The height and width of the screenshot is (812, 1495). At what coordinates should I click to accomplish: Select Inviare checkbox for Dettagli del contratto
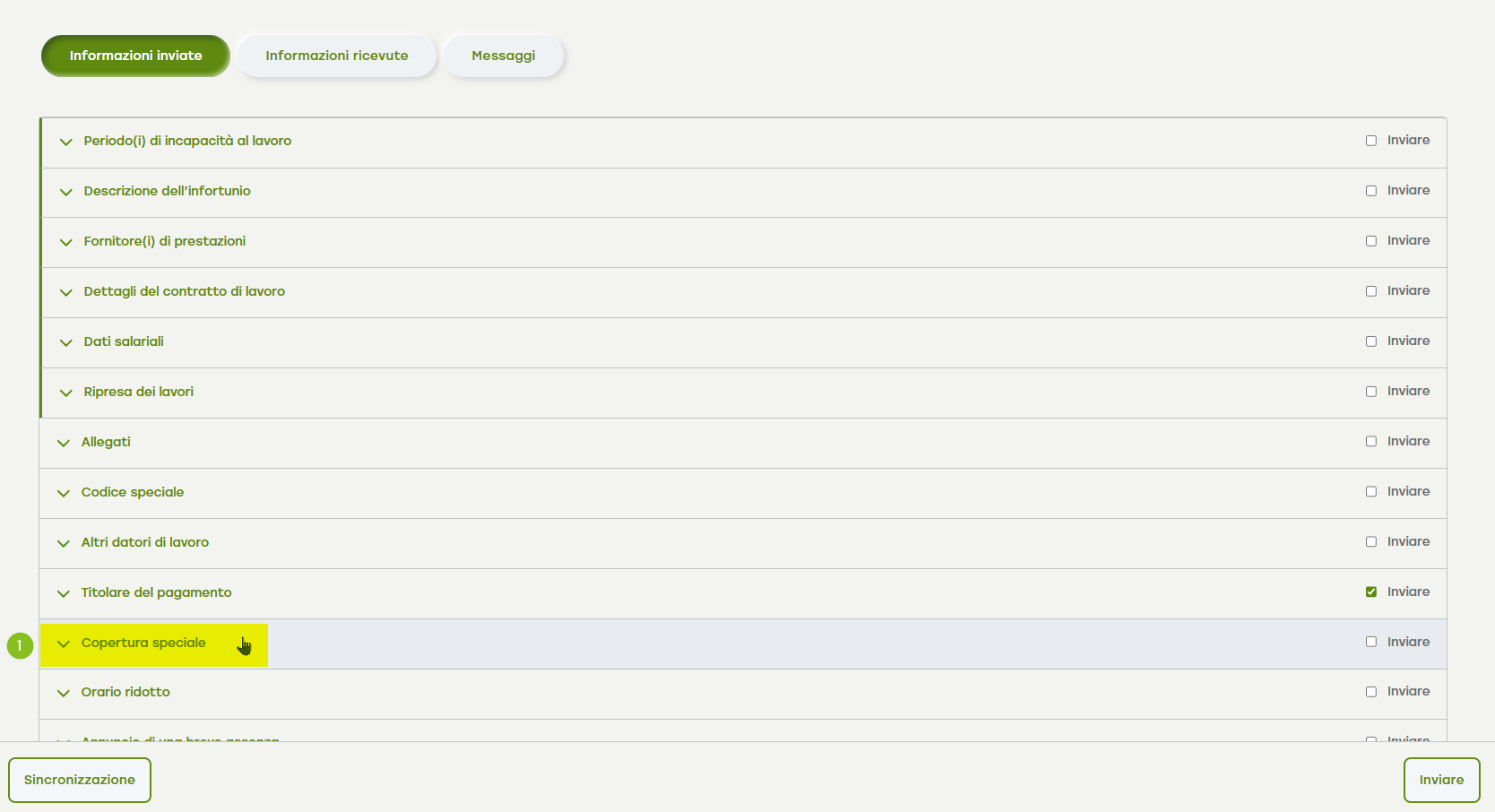[1371, 291]
